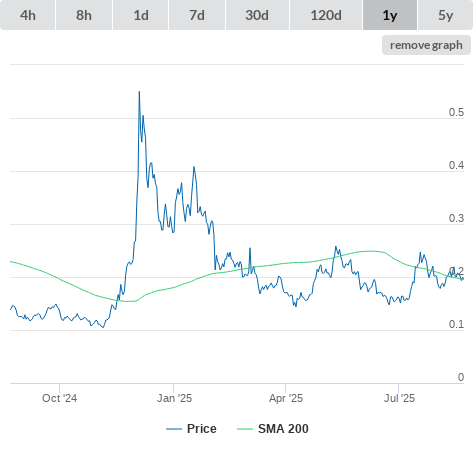The image size is (474, 455).
Task: Select the active 1y range tab
Action: (x=390, y=15)
